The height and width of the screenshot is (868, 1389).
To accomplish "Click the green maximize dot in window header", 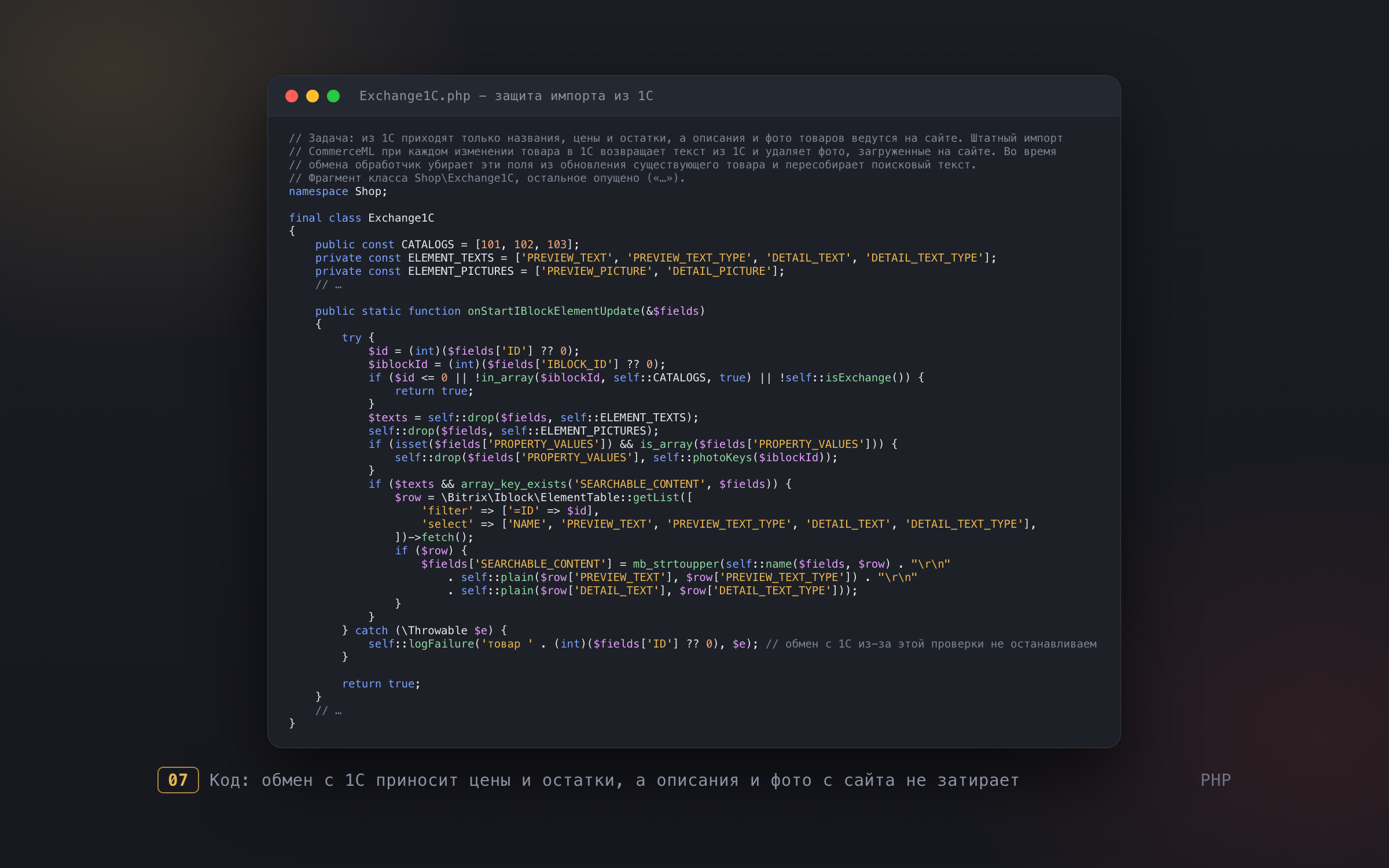I will [x=333, y=96].
